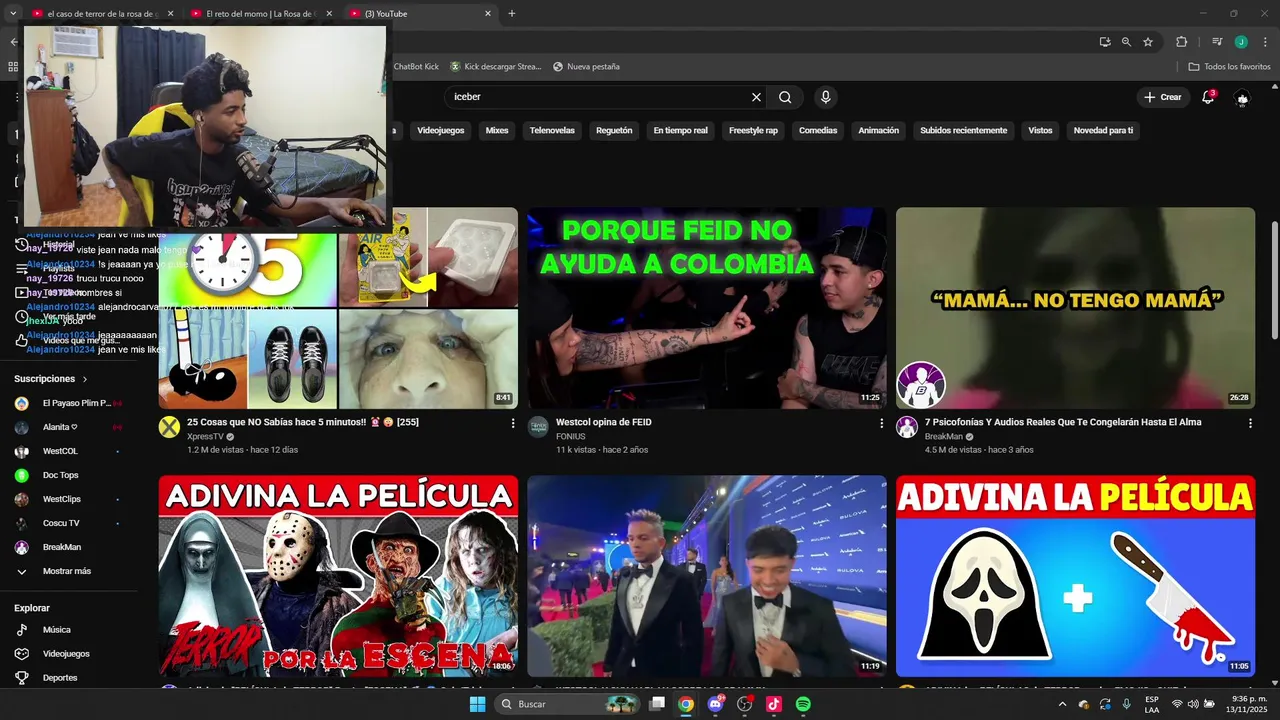Open a new browser tab

coord(512,14)
